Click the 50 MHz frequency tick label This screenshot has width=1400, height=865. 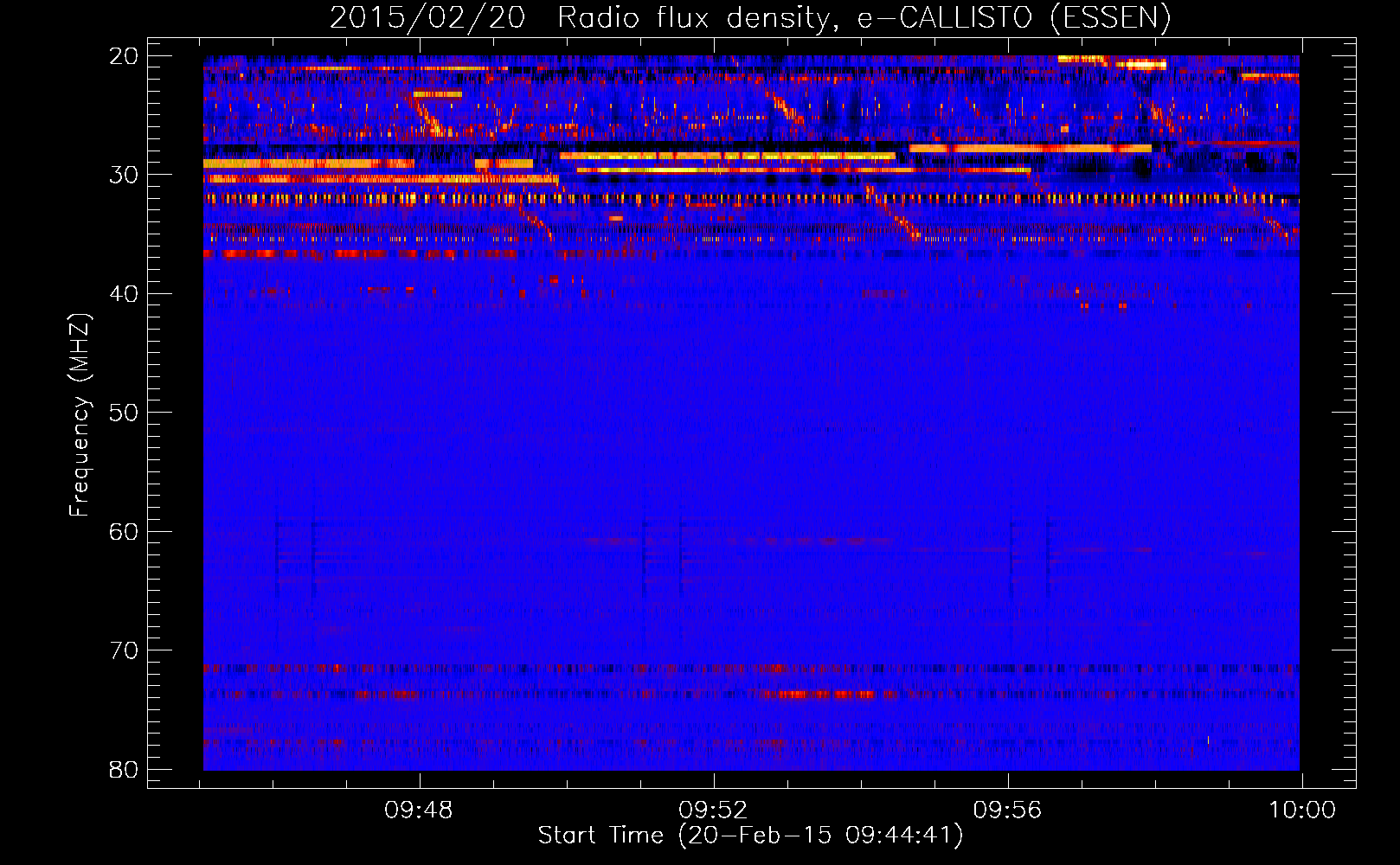[124, 413]
